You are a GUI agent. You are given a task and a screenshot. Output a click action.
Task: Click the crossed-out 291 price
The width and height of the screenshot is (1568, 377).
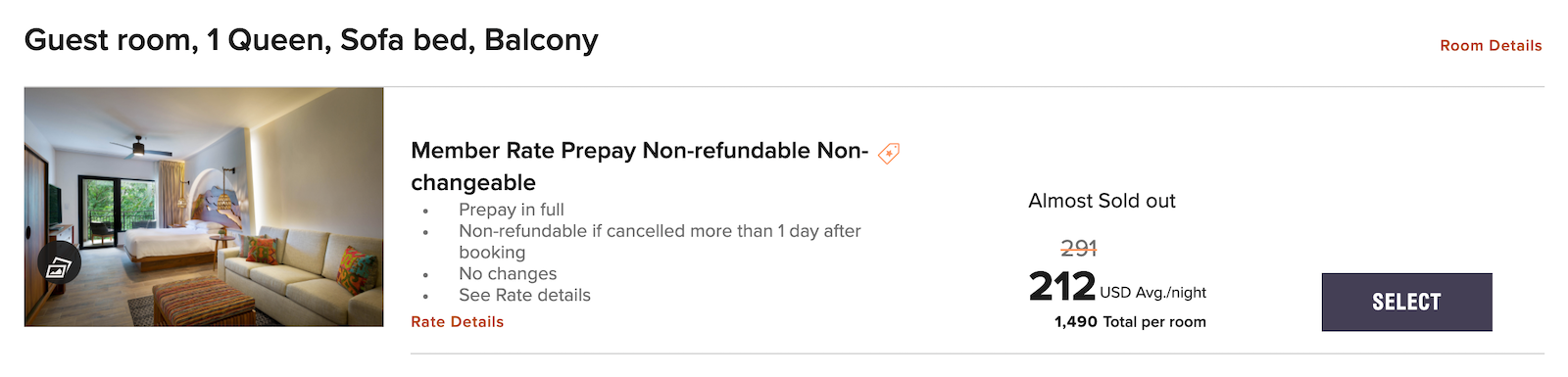coord(1078,249)
